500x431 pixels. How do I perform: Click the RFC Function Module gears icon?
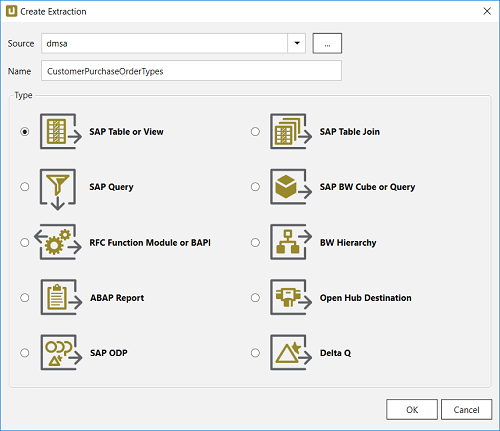click(x=58, y=242)
